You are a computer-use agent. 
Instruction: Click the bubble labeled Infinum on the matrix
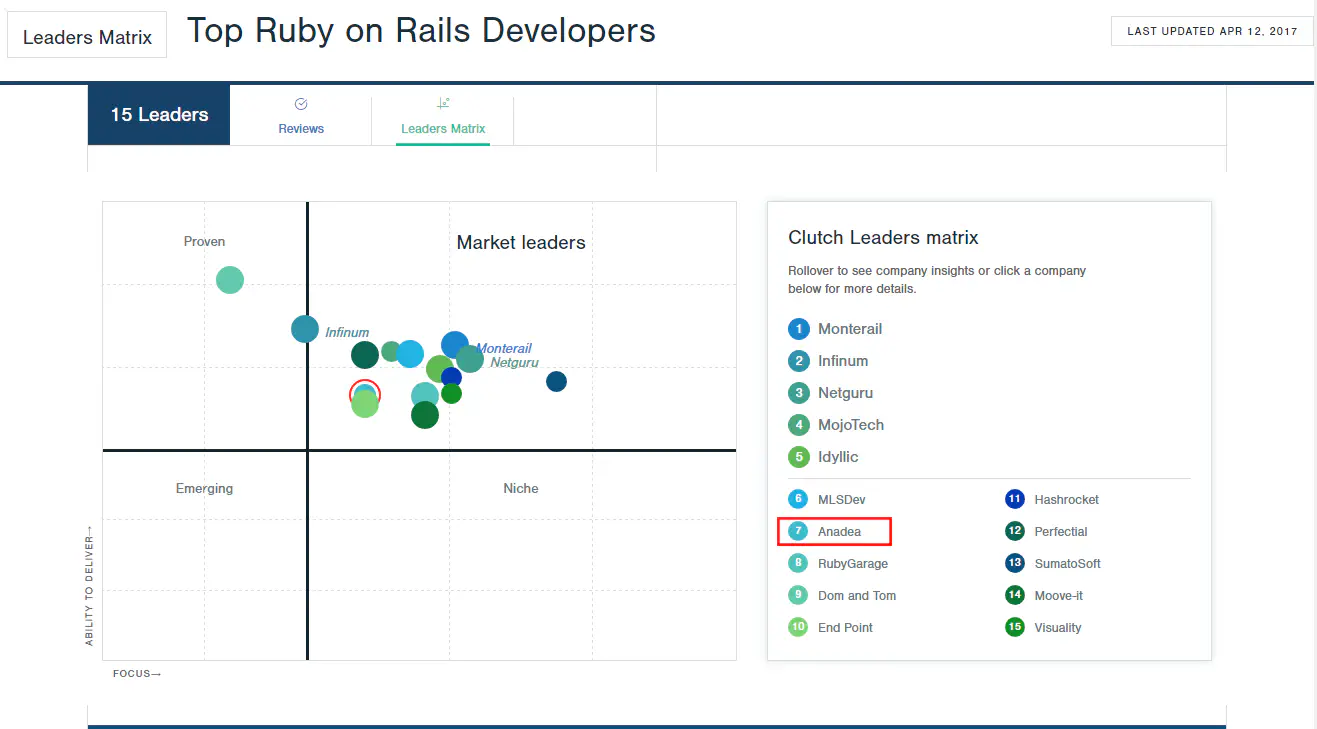[x=304, y=328]
